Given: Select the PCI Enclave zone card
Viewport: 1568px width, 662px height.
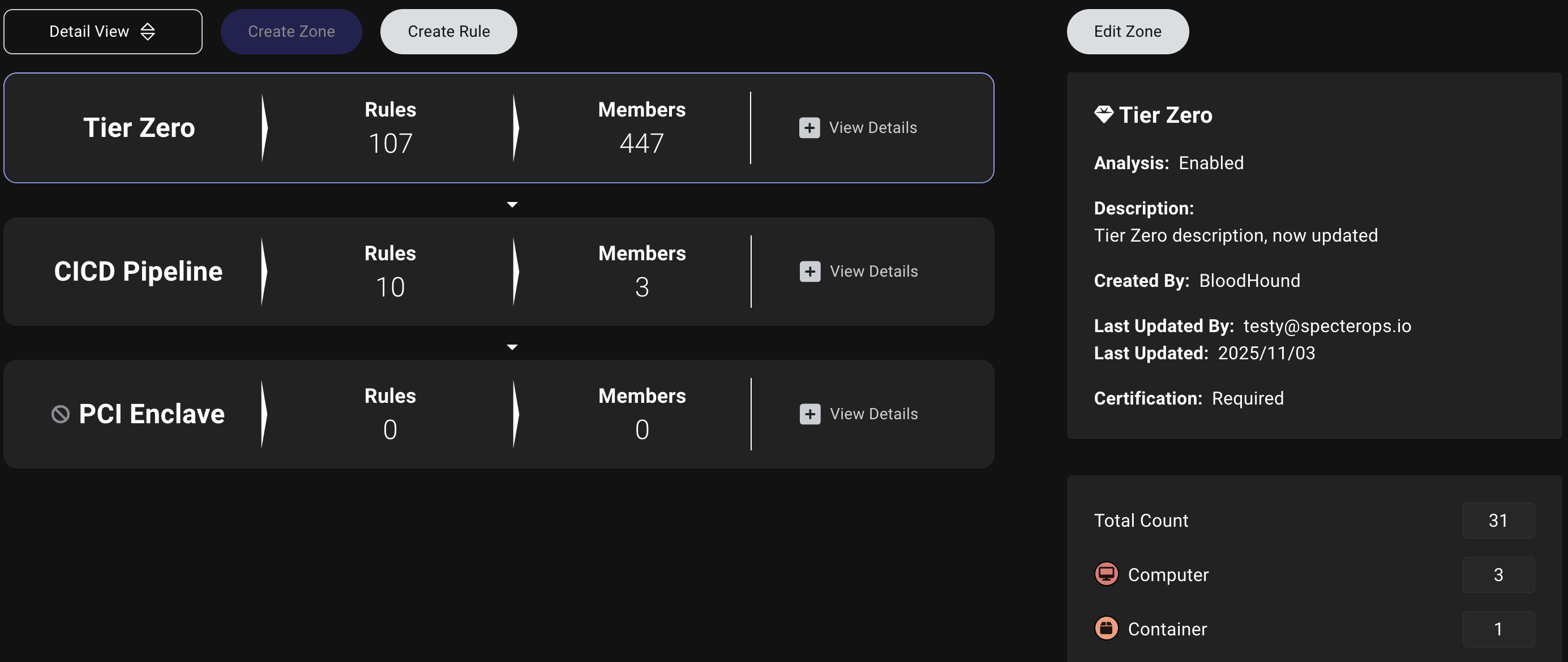Looking at the screenshot, I should [151, 414].
